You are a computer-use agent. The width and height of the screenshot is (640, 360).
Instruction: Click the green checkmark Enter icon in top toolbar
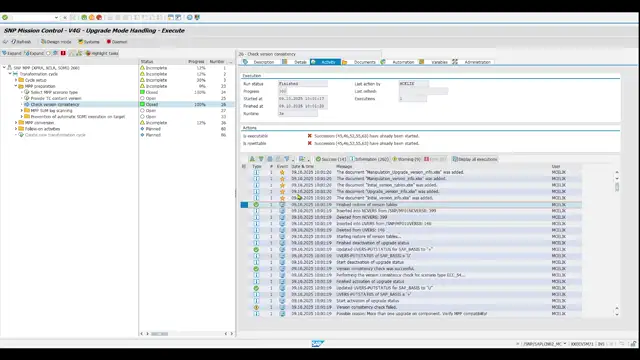pyautogui.click(x=5, y=18)
